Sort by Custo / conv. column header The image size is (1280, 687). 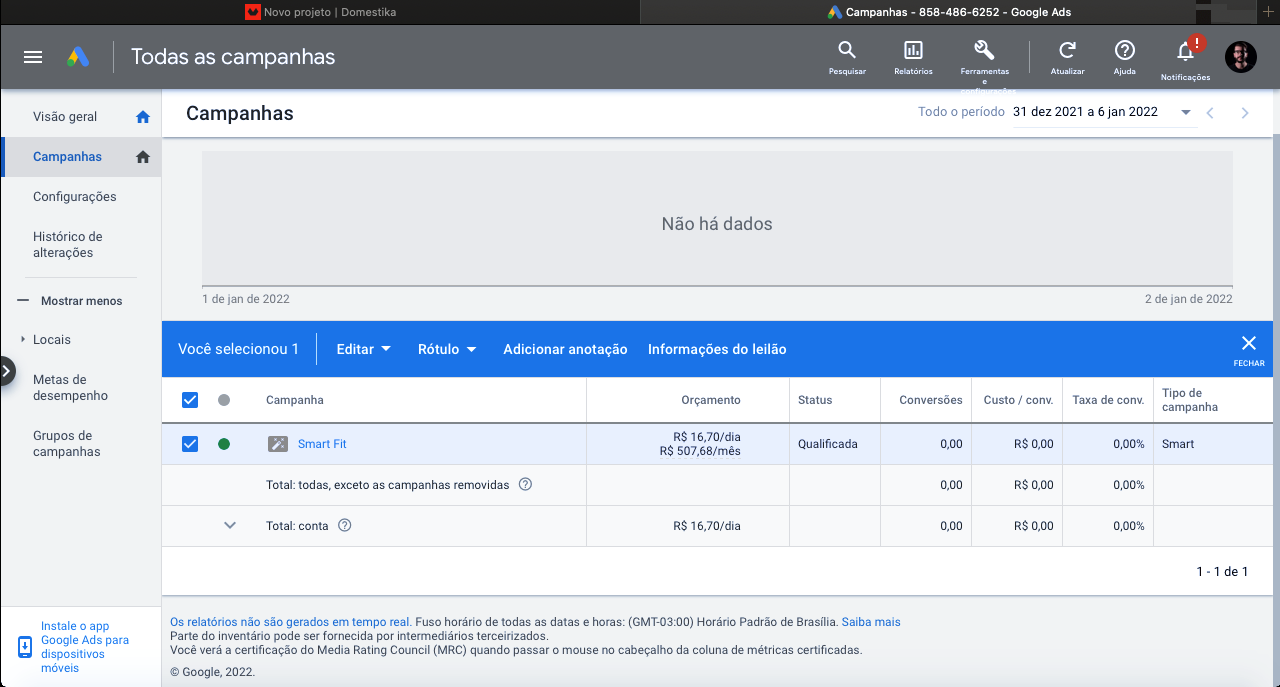(x=1018, y=400)
